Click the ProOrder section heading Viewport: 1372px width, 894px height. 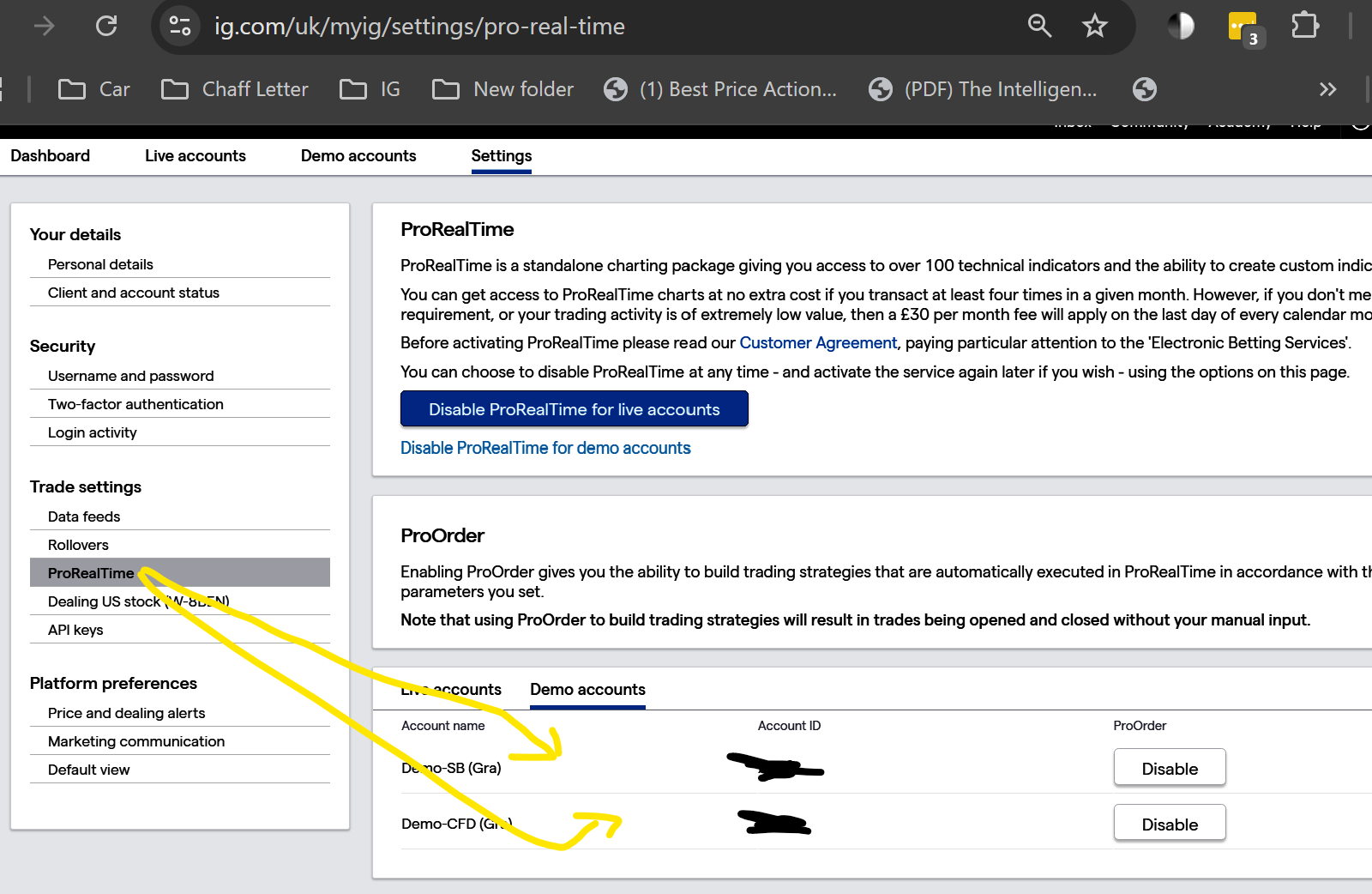tap(442, 535)
